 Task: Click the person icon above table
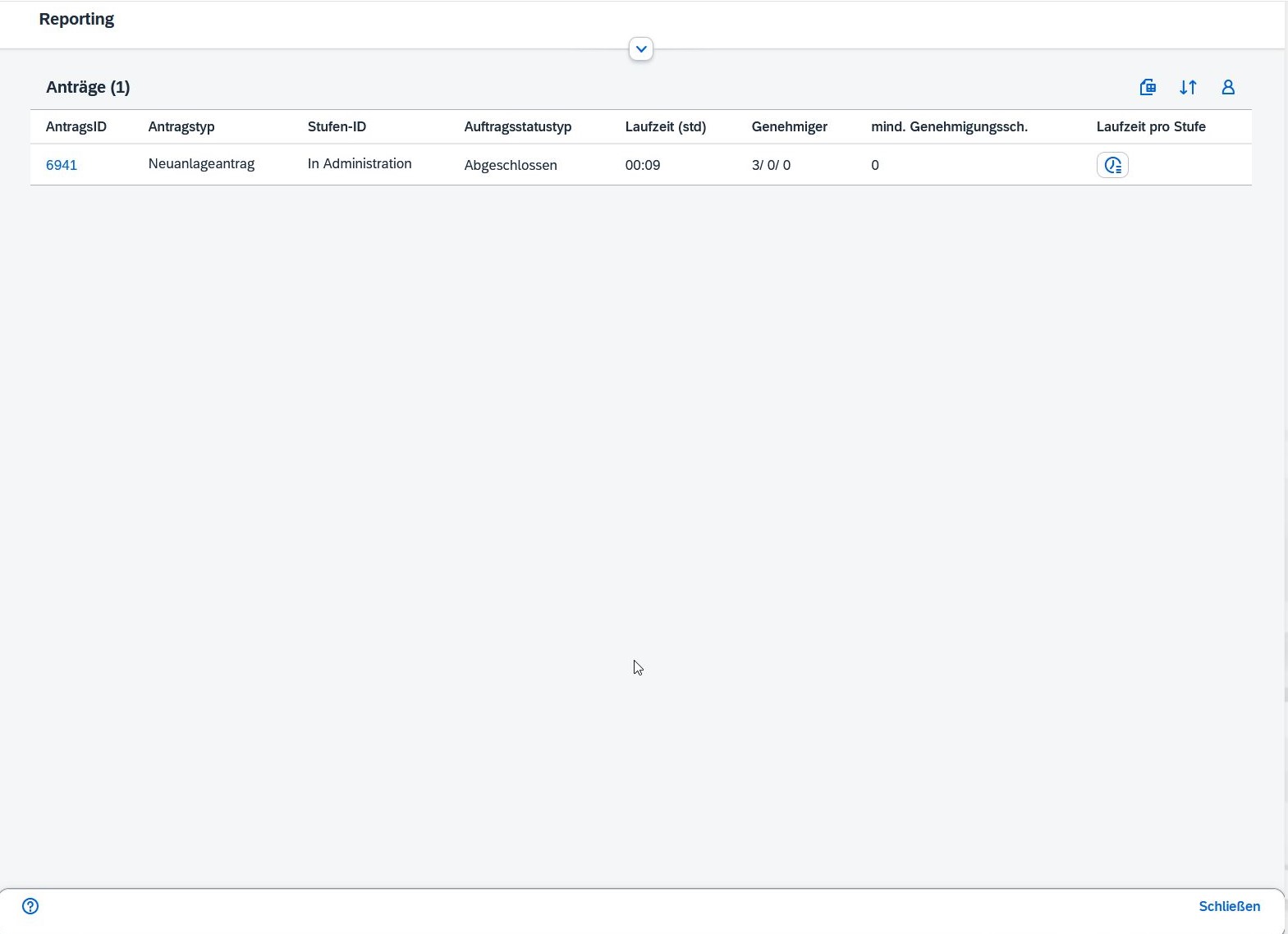coord(1228,87)
